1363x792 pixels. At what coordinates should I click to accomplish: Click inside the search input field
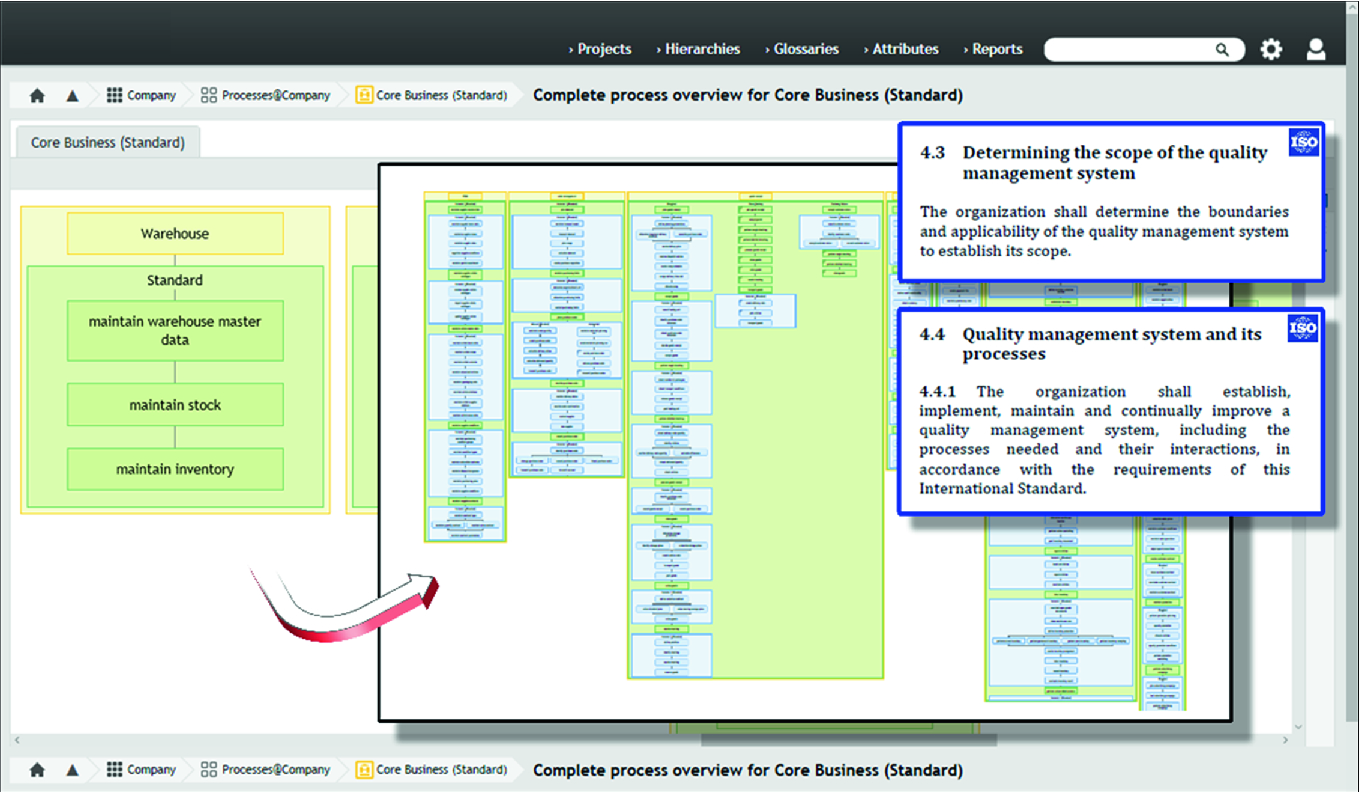click(x=1130, y=49)
